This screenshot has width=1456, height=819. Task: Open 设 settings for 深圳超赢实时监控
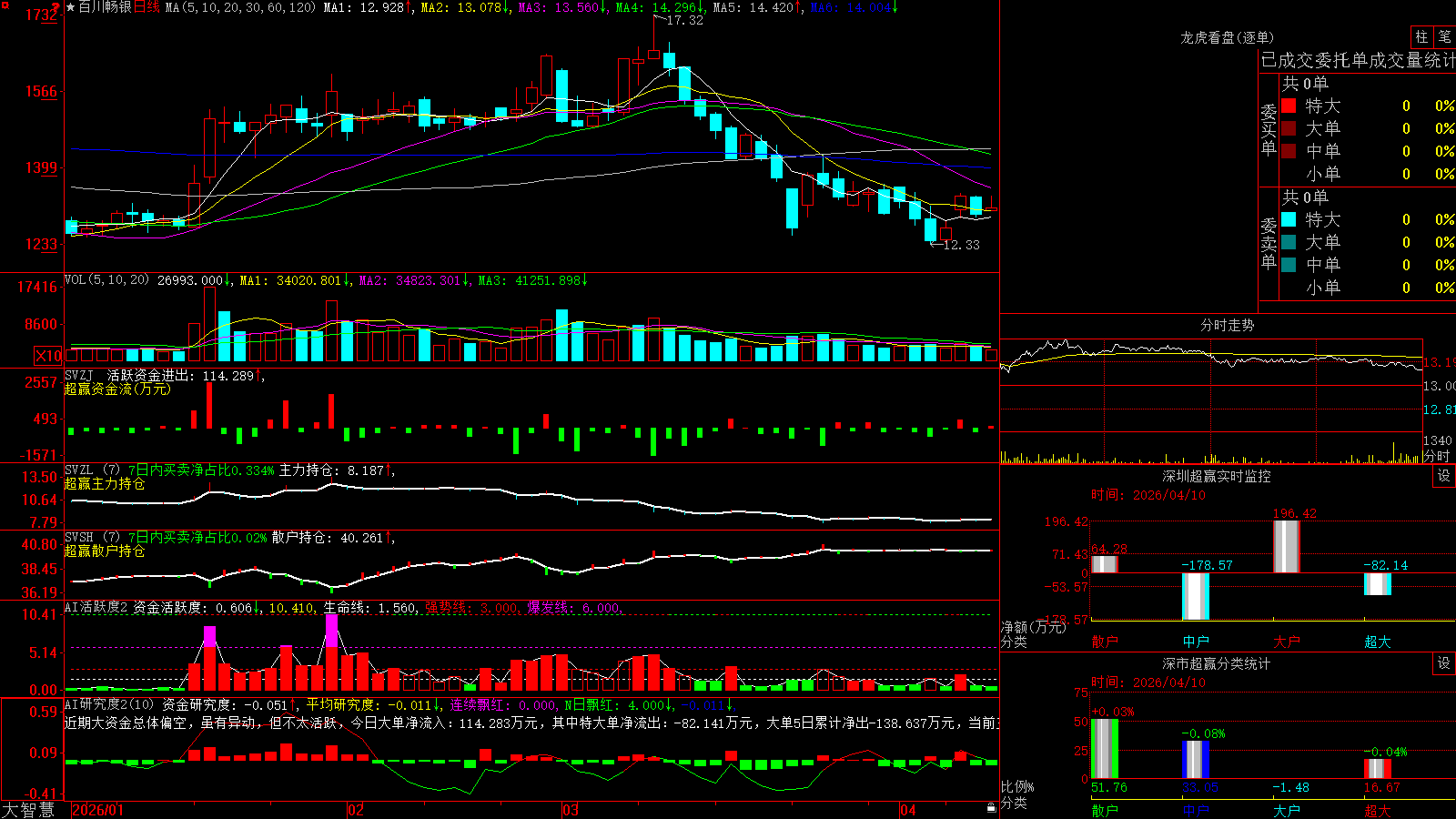[1444, 476]
